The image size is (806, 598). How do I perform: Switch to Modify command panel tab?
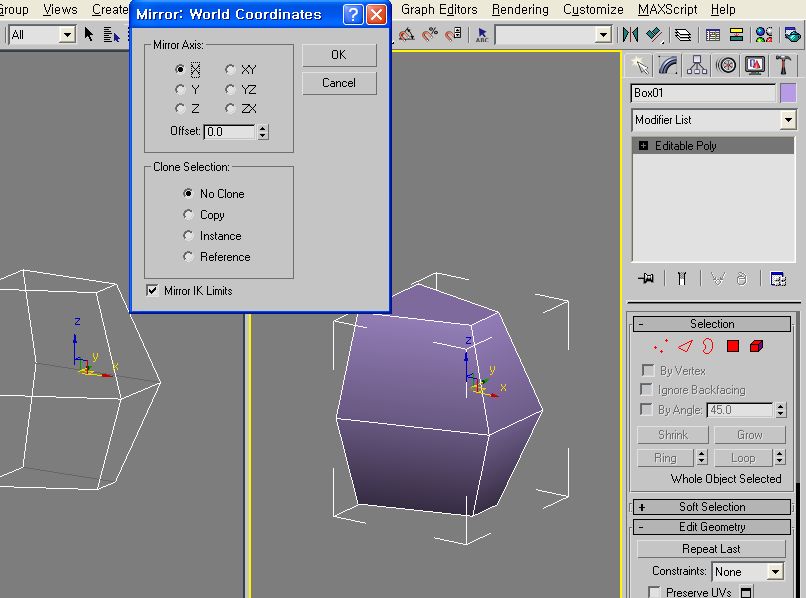[x=668, y=65]
